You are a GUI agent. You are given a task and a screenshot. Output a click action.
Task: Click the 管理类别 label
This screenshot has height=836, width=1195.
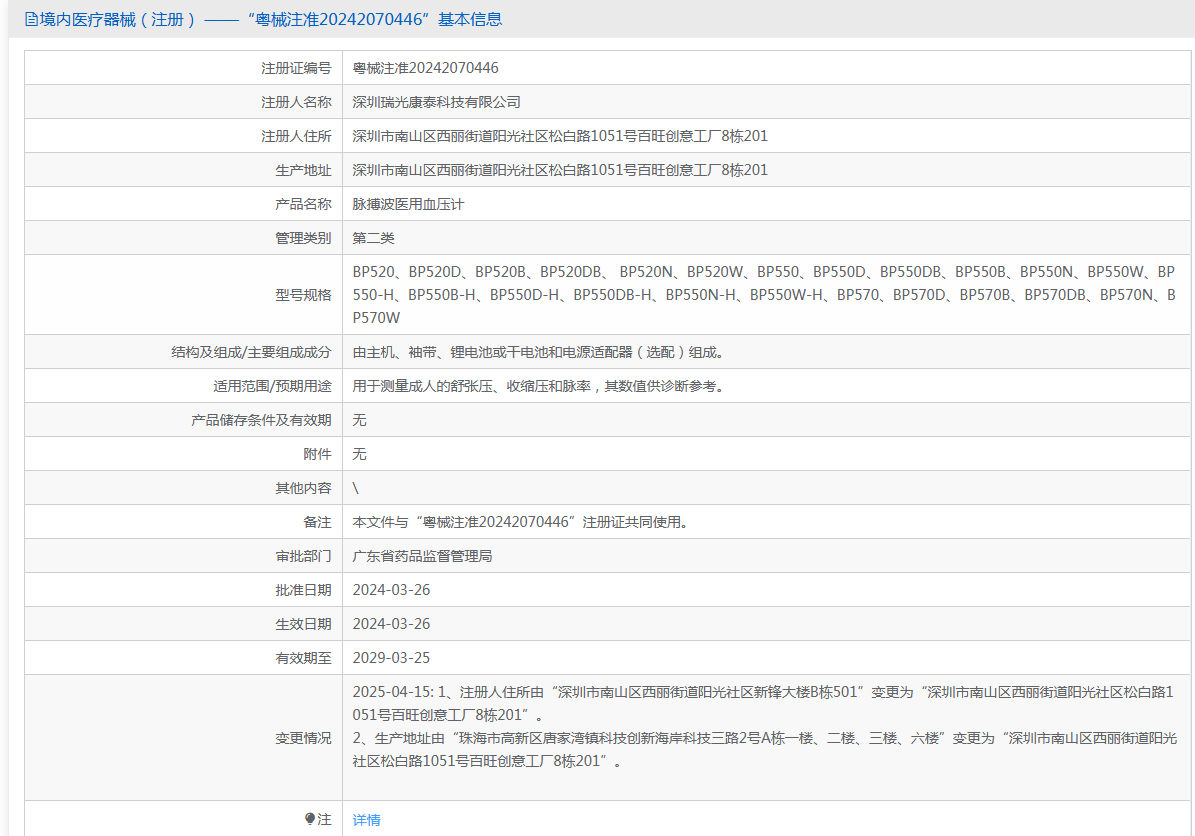(303, 238)
